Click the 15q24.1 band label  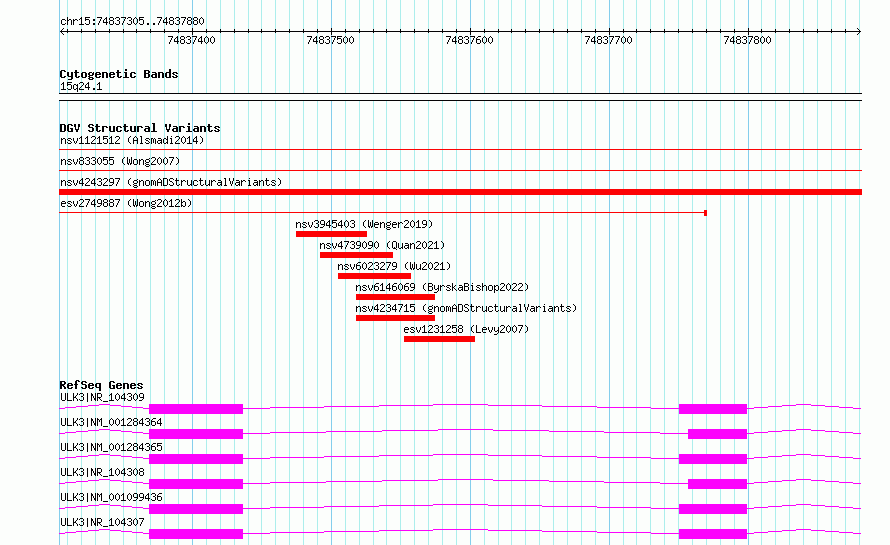[x=81, y=86]
